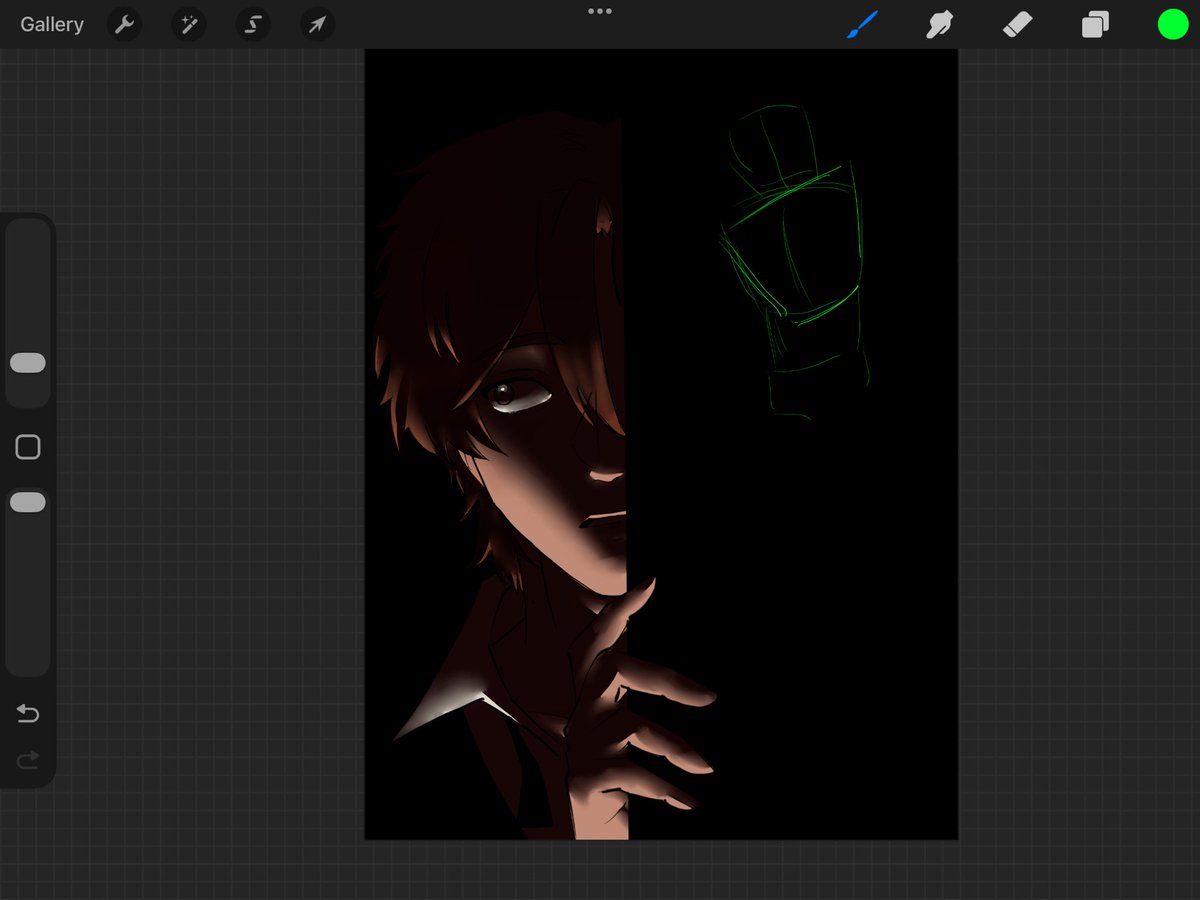Activate the Selection tool
Screen dimensions: 1200x900
(253, 24)
